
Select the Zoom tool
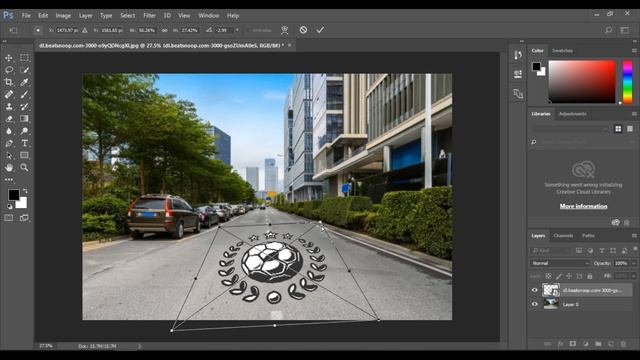[x=24, y=167]
